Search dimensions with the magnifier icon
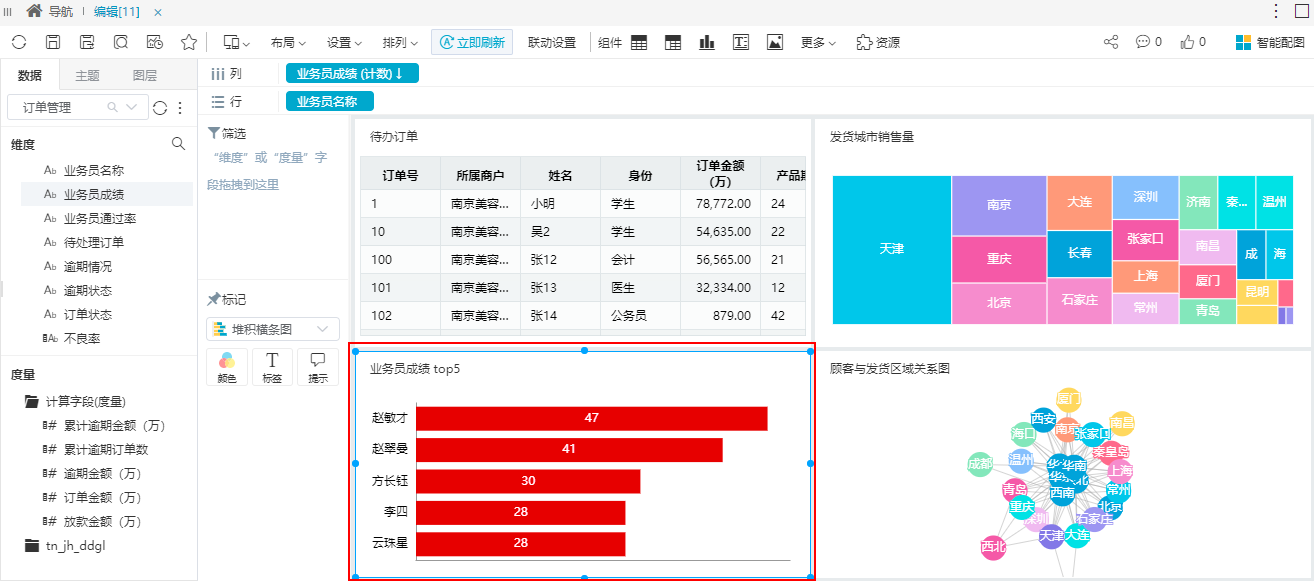The image size is (1314, 581). pyautogui.click(x=179, y=144)
